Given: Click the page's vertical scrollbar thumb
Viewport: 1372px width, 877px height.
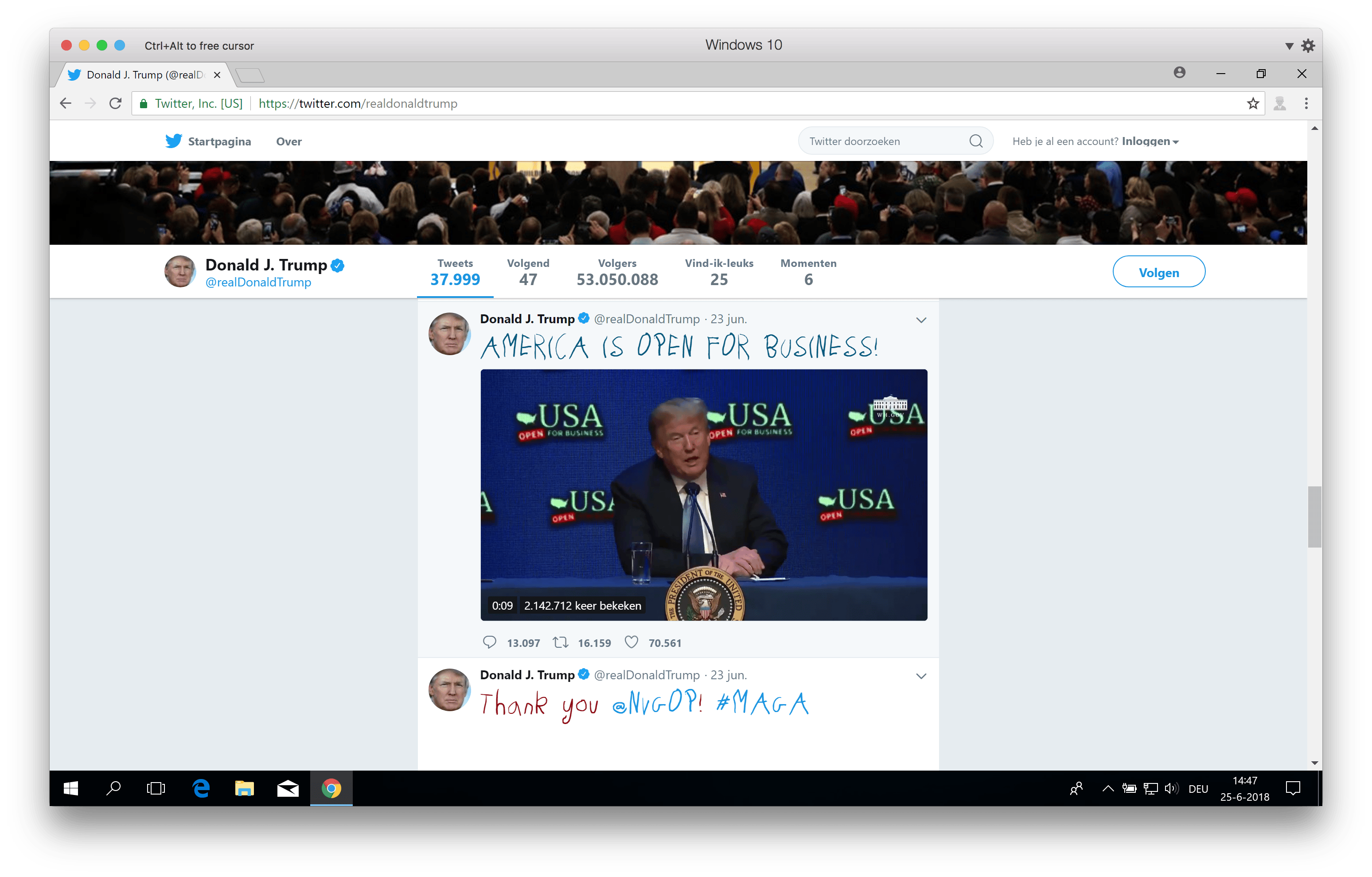Looking at the screenshot, I should (x=1314, y=516).
